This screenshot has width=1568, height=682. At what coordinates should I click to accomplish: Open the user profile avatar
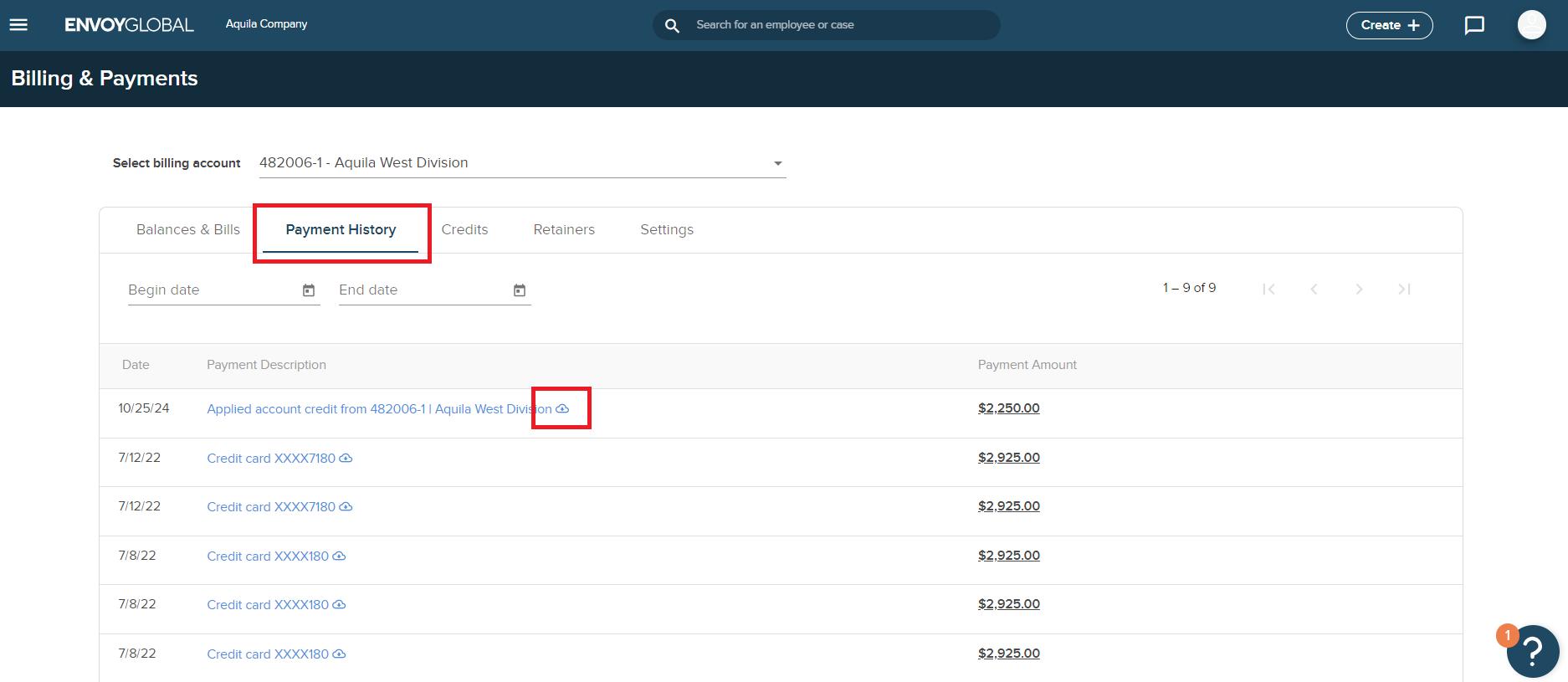point(1531,25)
